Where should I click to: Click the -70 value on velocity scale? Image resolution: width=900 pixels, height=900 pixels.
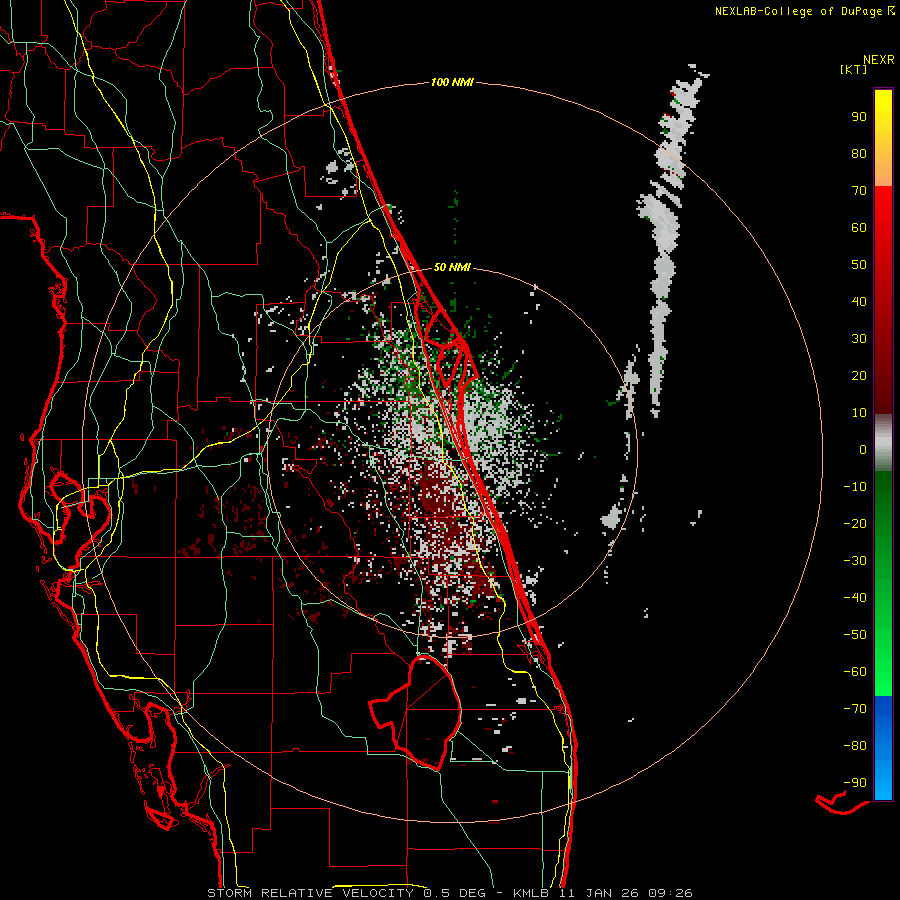pyautogui.click(x=855, y=709)
